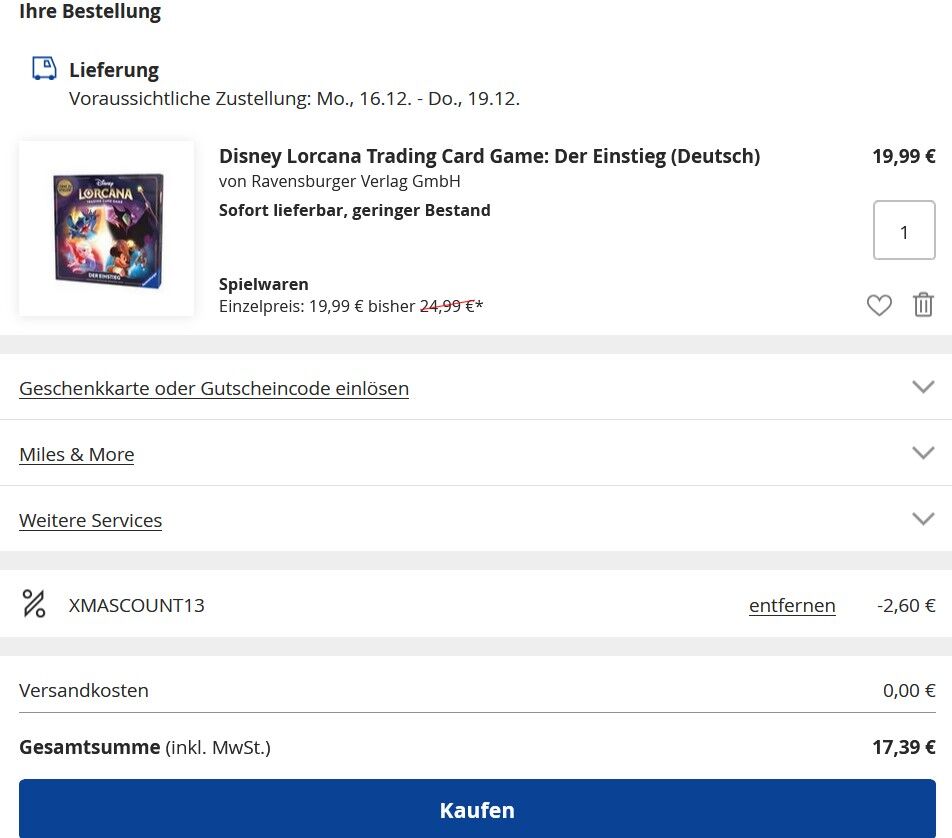Click the XMASCOUNT13 coupon code label
Image resolution: width=952 pixels, height=838 pixels.
[x=137, y=605]
